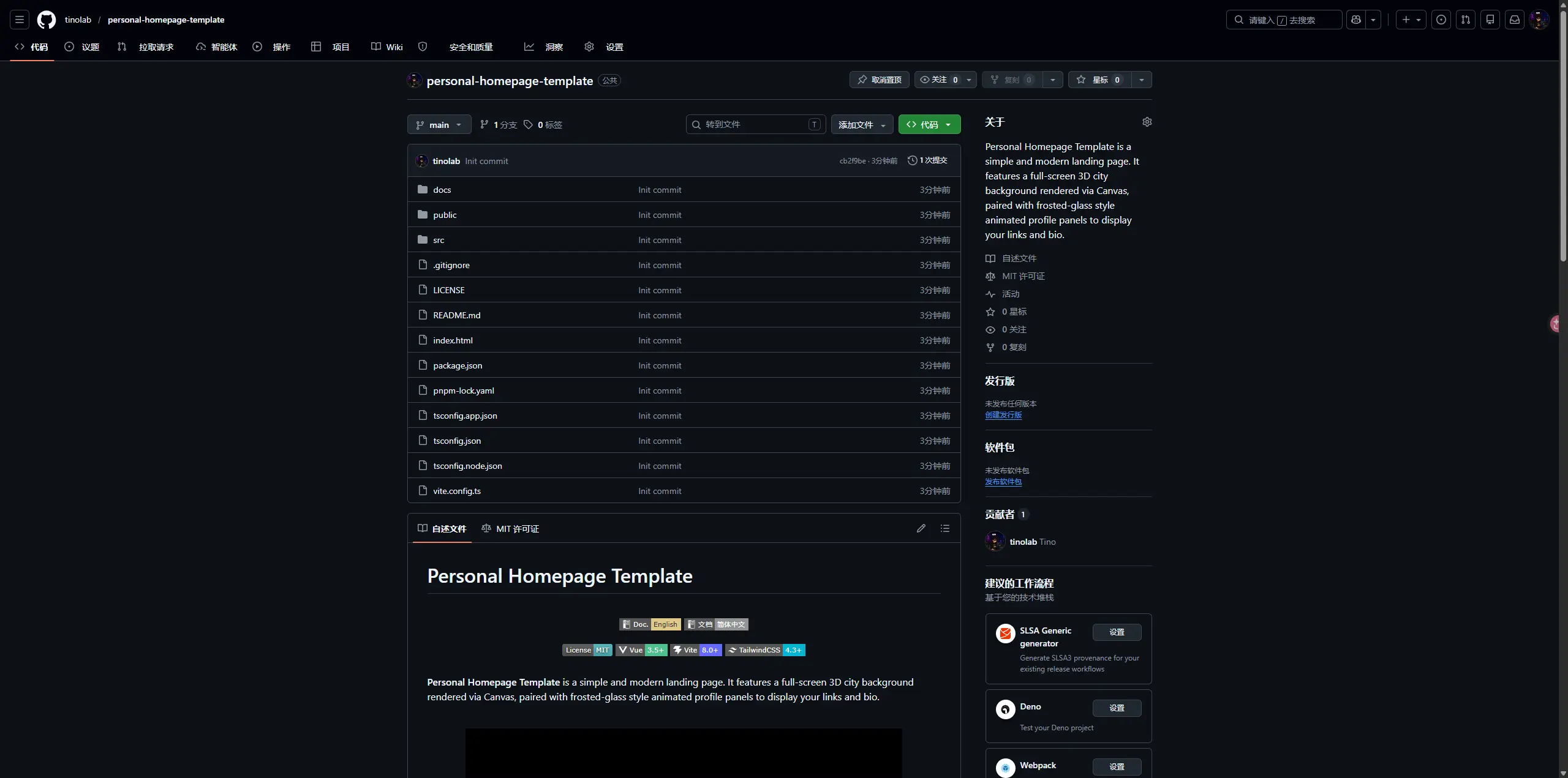This screenshot has width=1568, height=778.
Task: Open the security shield tab icon
Action: point(423,47)
